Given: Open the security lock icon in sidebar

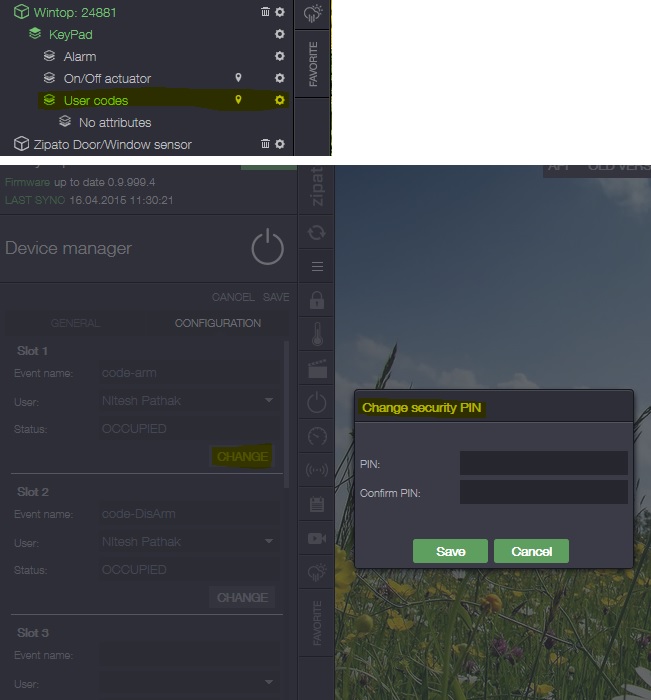Looking at the screenshot, I should (317, 300).
